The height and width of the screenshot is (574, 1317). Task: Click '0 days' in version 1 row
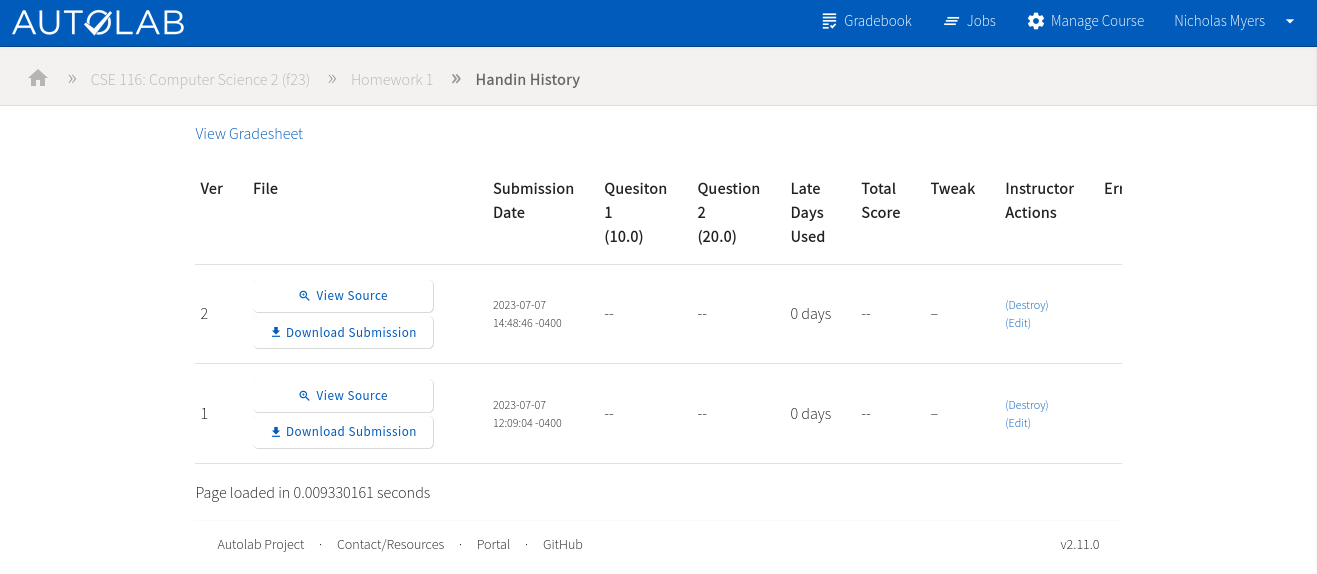pos(810,414)
